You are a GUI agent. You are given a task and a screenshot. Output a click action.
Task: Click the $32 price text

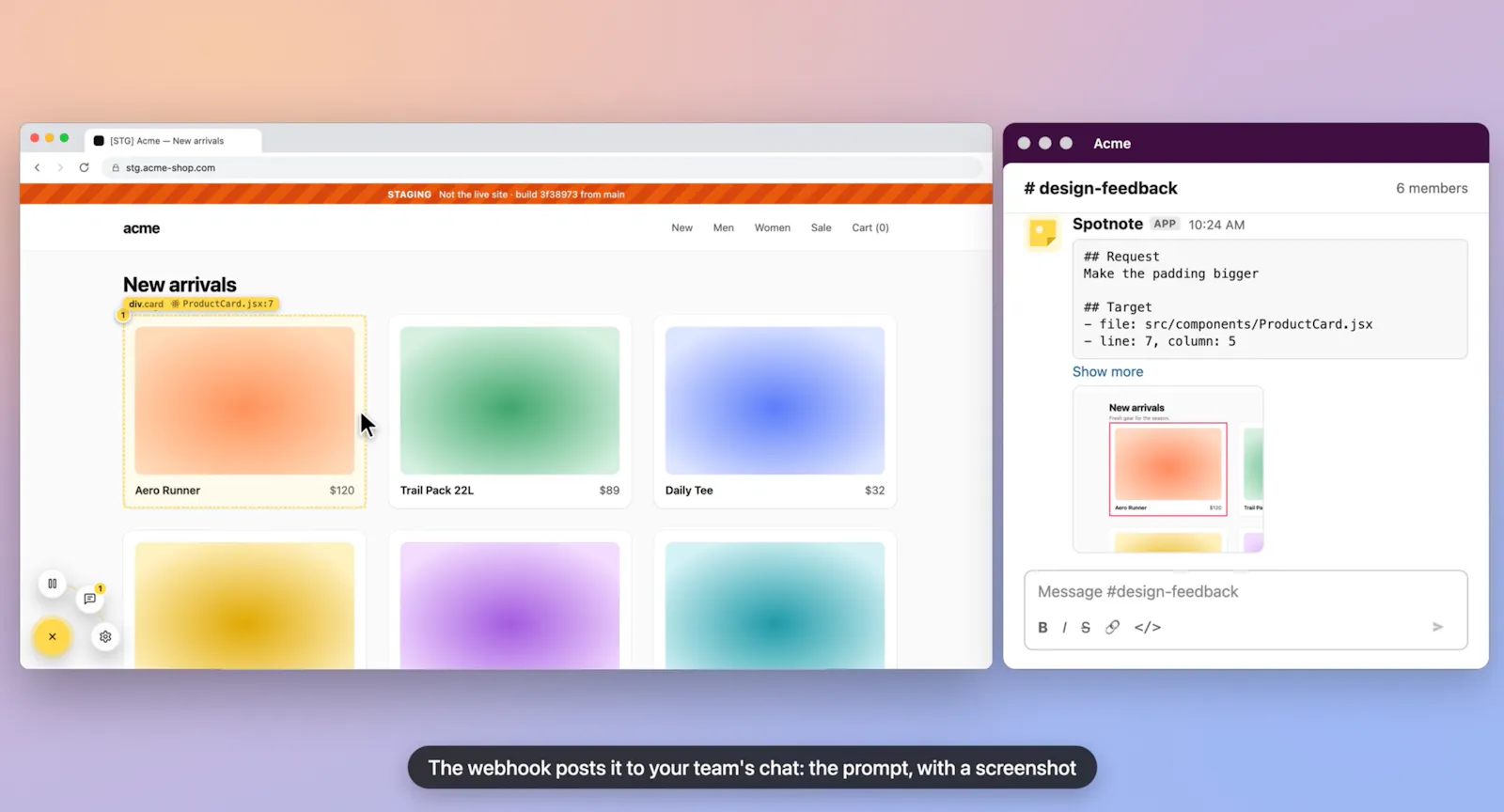point(874,491)
